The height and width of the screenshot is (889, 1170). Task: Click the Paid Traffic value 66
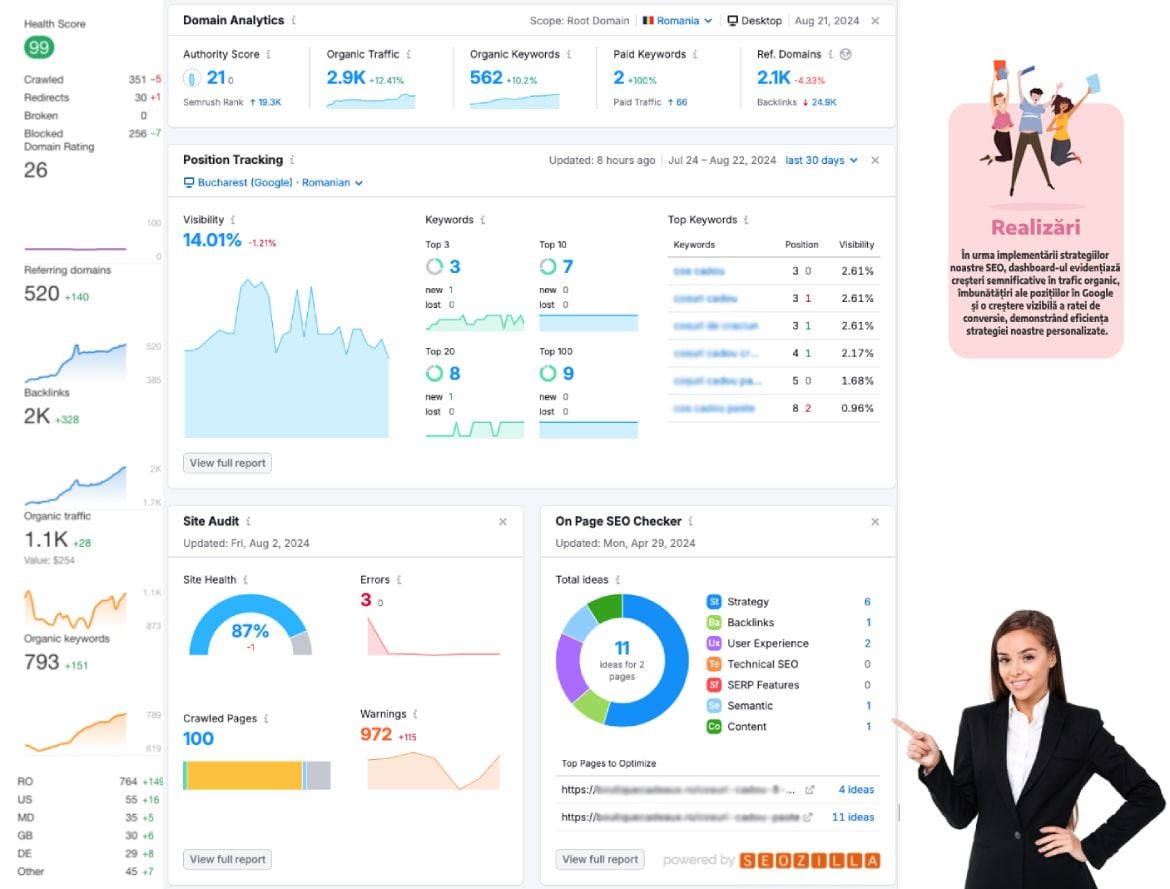click(681, 102)
